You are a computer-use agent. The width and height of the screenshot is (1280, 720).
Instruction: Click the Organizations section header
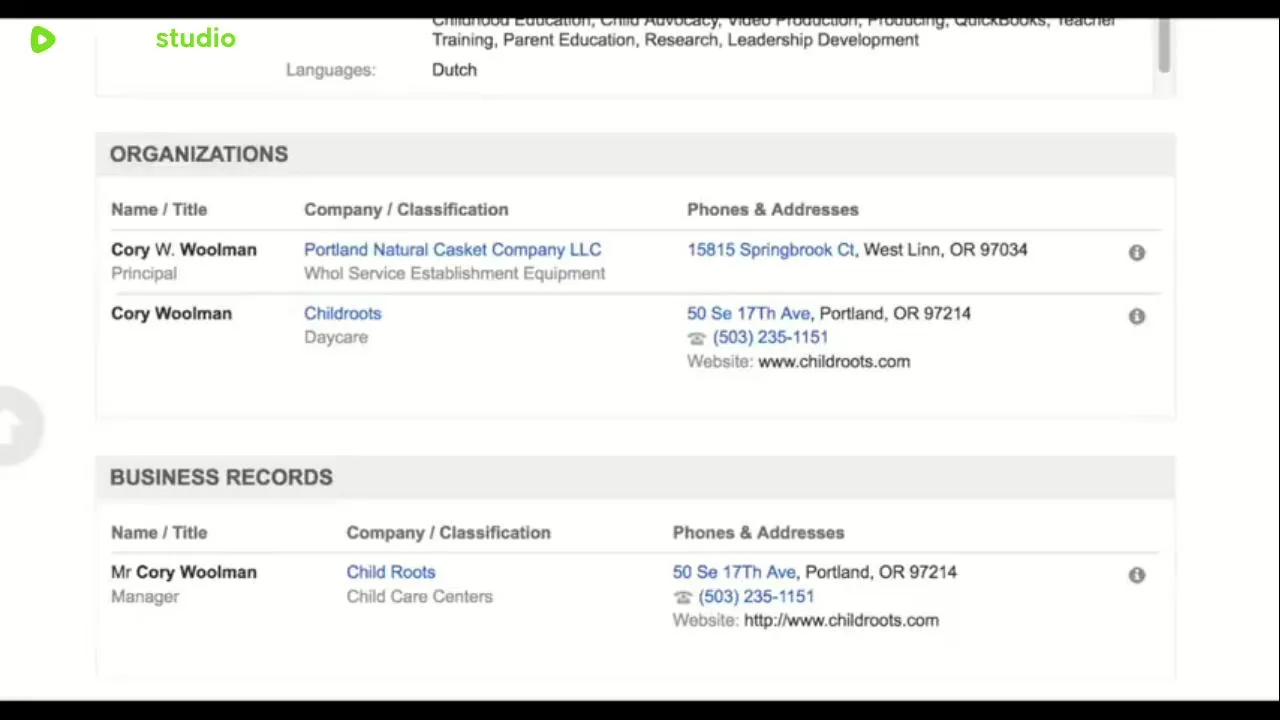[x=199, y=154]
